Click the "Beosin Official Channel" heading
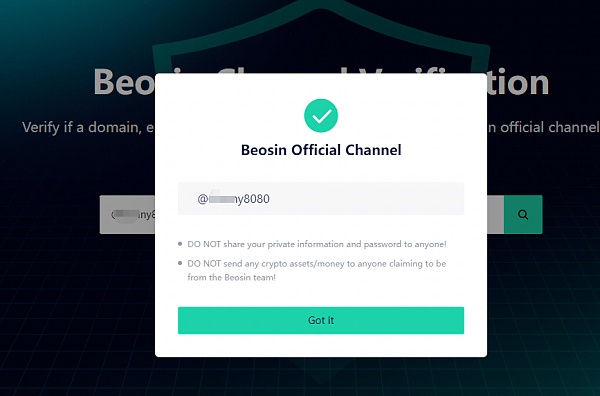 coord(321,150)
